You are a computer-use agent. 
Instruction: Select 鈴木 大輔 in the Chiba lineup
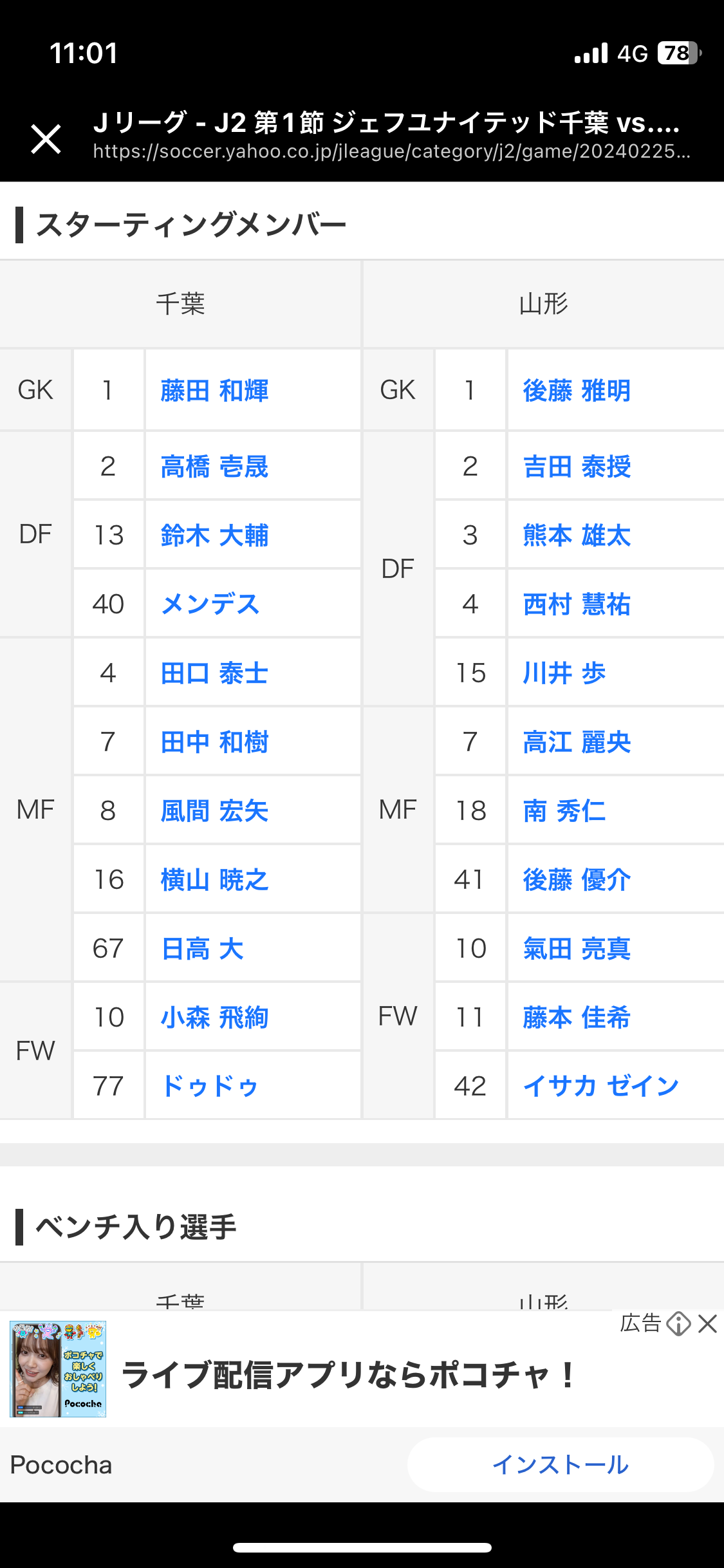point(214,536)
